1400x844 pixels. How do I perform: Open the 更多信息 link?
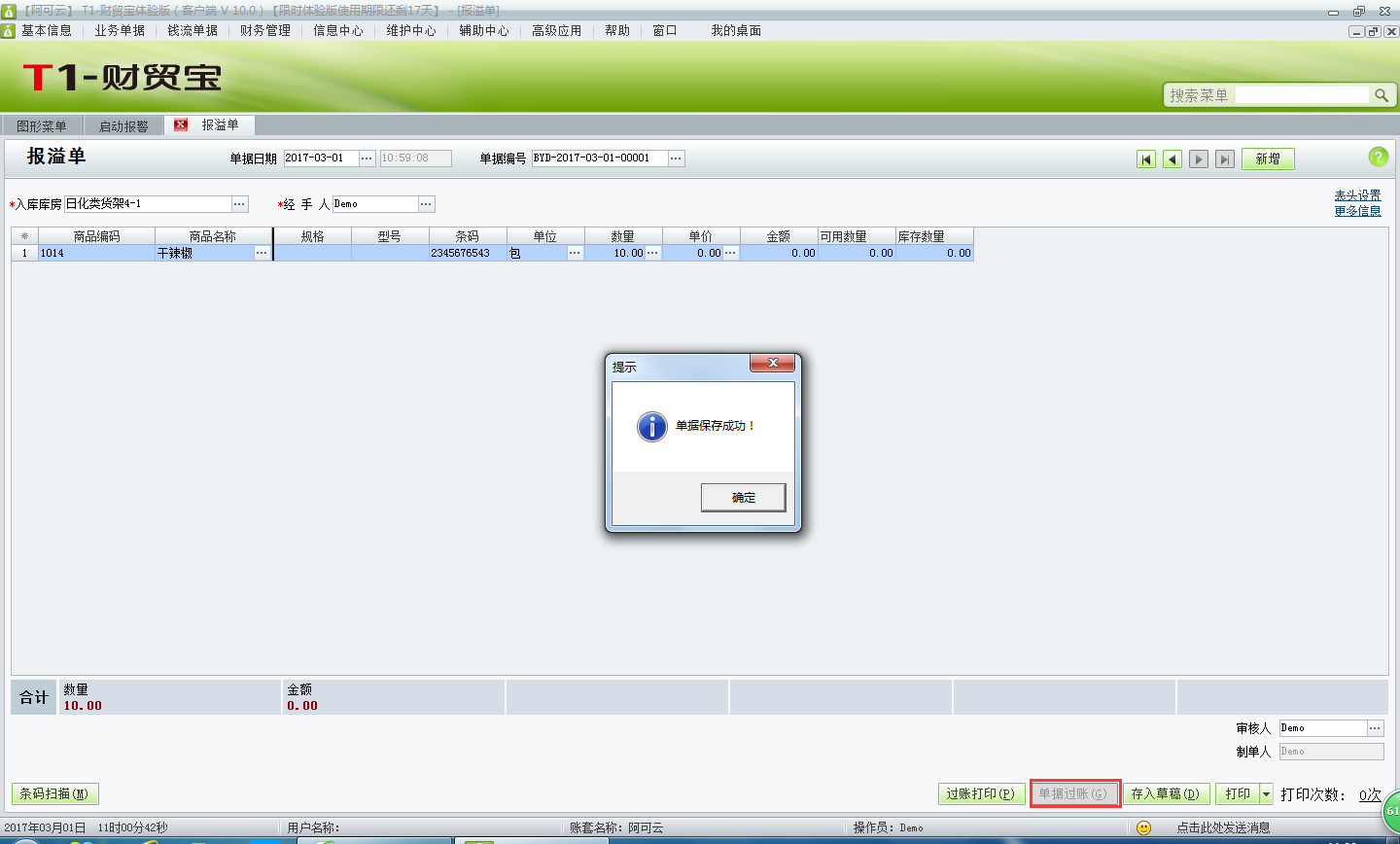pyautogui.click(x=1357, y=211)
